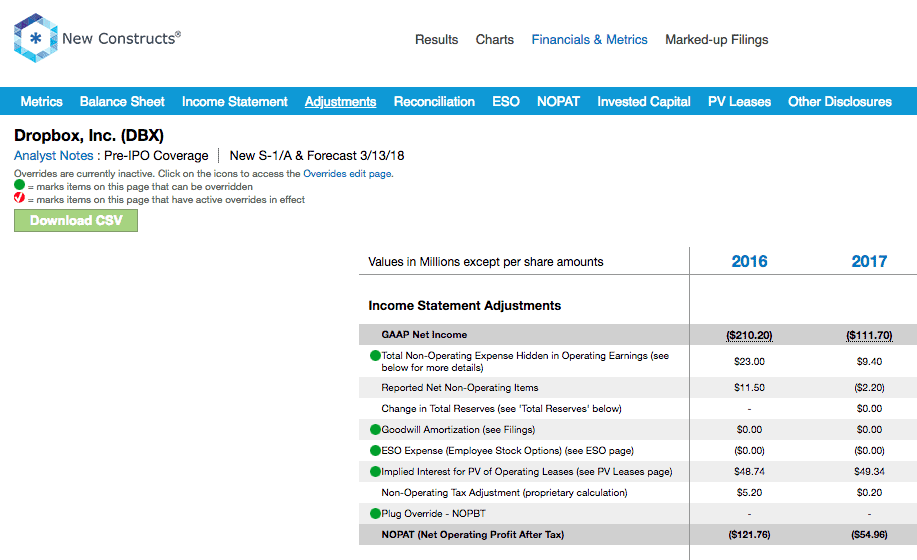Open the Invested Capital page
The image size is (917, 560).
pyautogui.click(x=644, y=102)
